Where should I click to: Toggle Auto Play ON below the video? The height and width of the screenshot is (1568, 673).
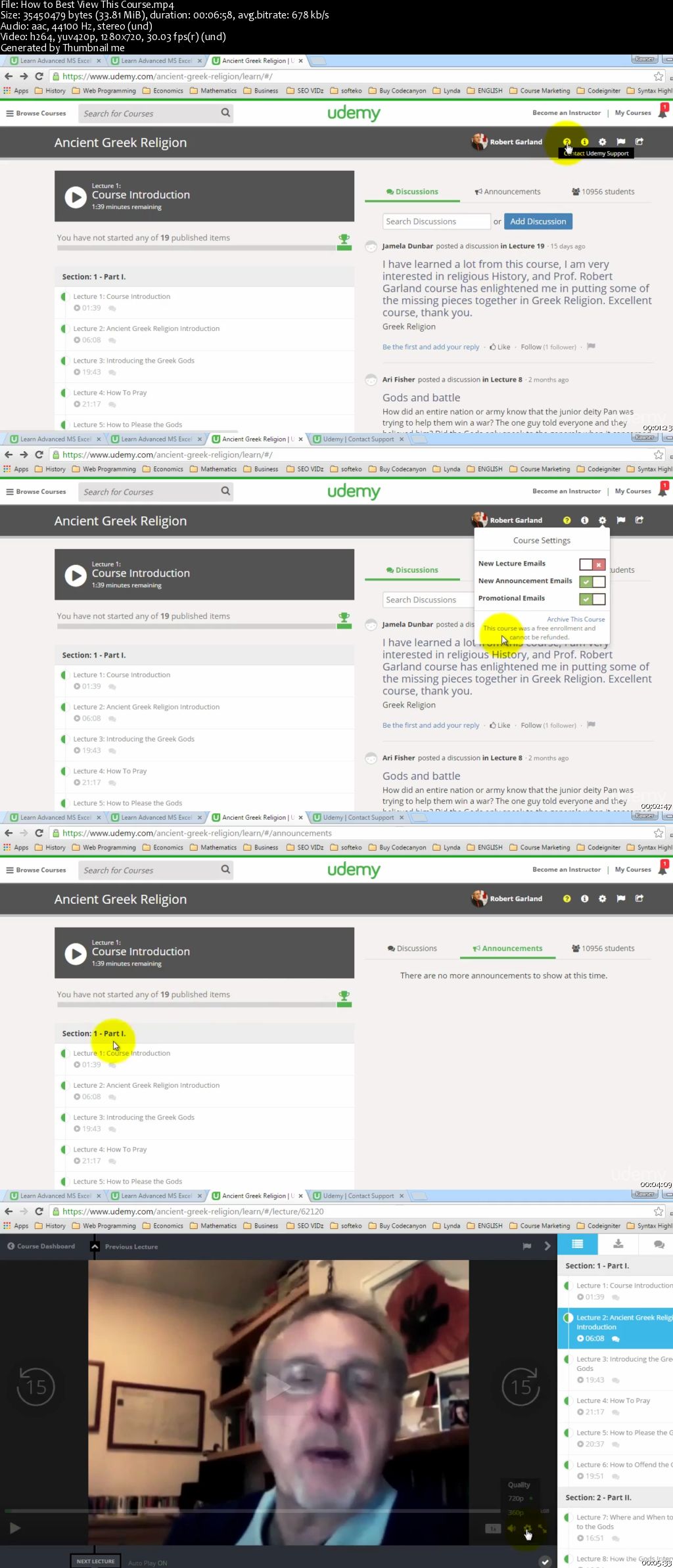tap(147, 1563)
